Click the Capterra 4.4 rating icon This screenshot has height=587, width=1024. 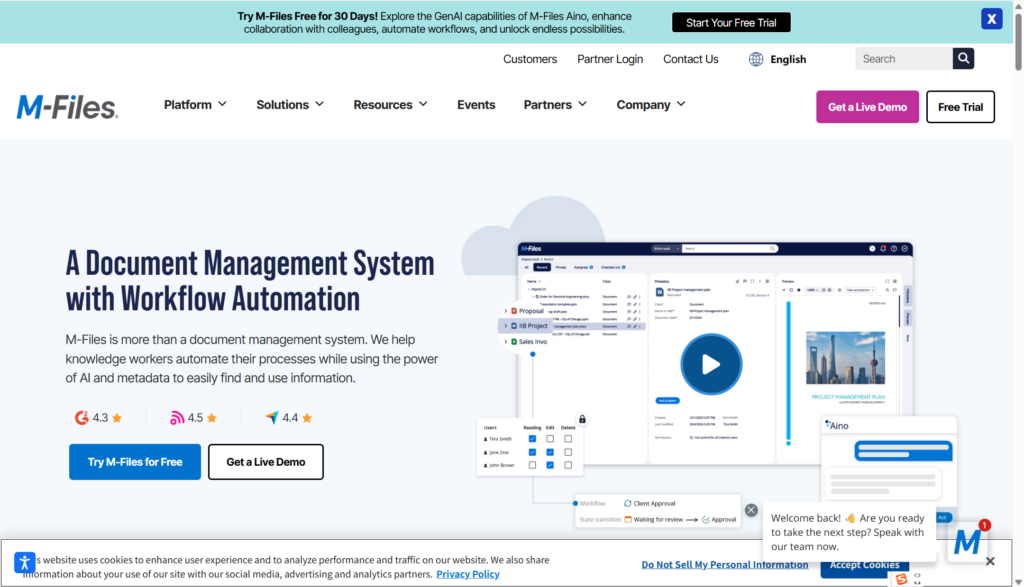click(x=271, y=418)
